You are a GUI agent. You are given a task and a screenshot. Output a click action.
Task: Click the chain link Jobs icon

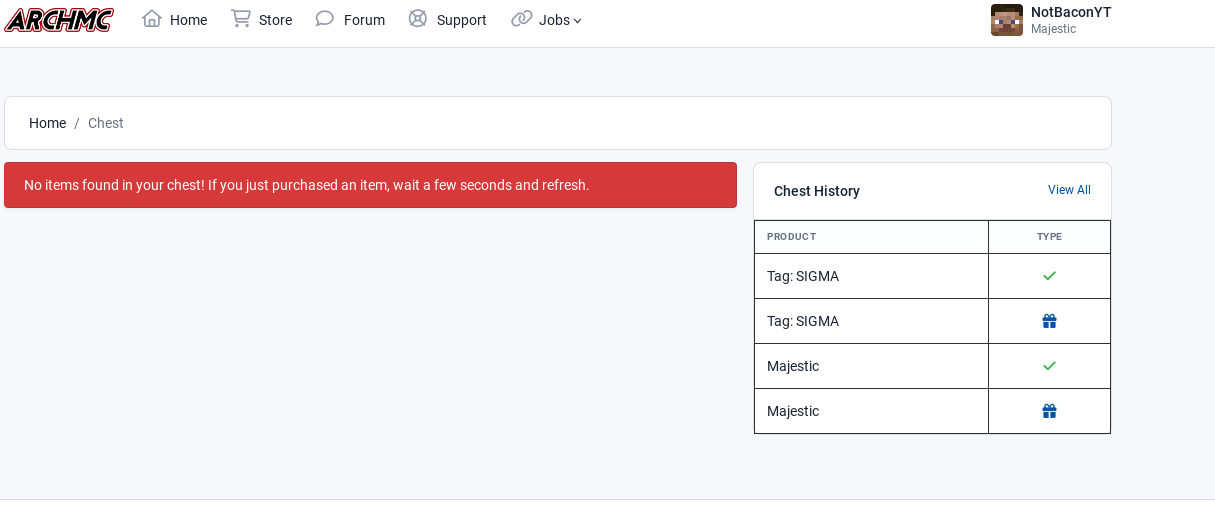(x=521, y=18)
